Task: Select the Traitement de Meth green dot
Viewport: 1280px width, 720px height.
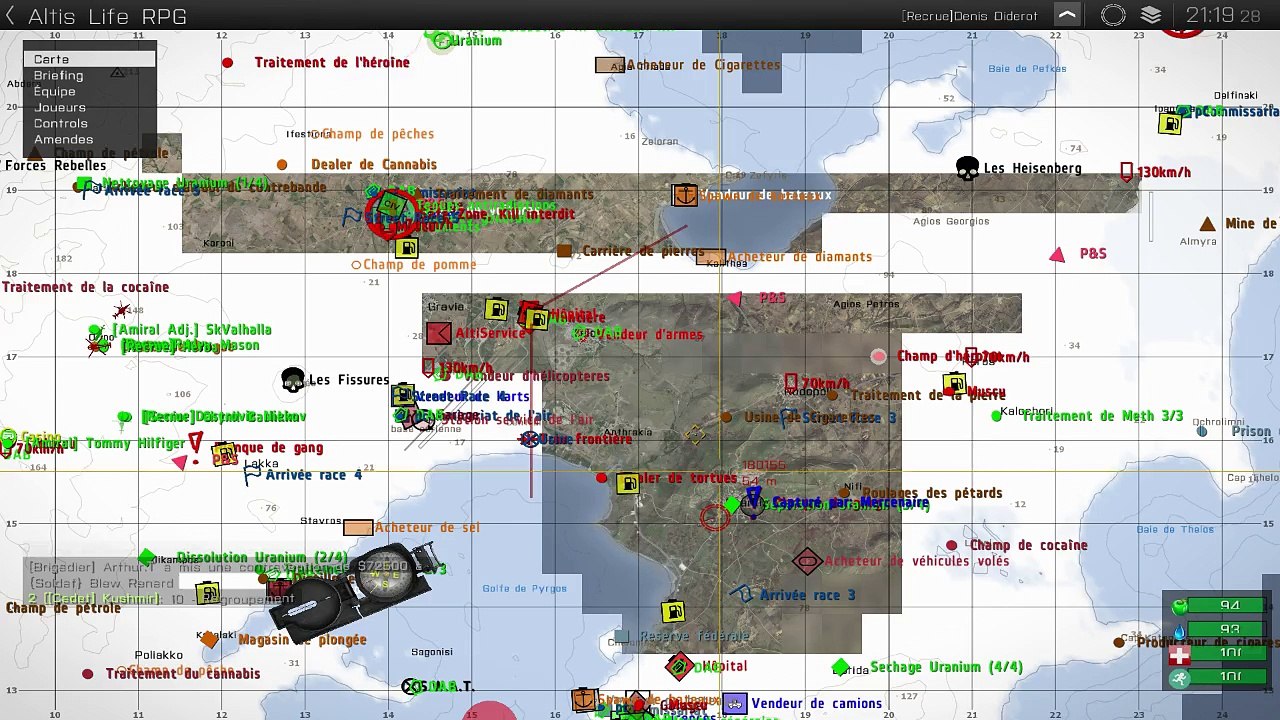Action: (x=997, y=416)
